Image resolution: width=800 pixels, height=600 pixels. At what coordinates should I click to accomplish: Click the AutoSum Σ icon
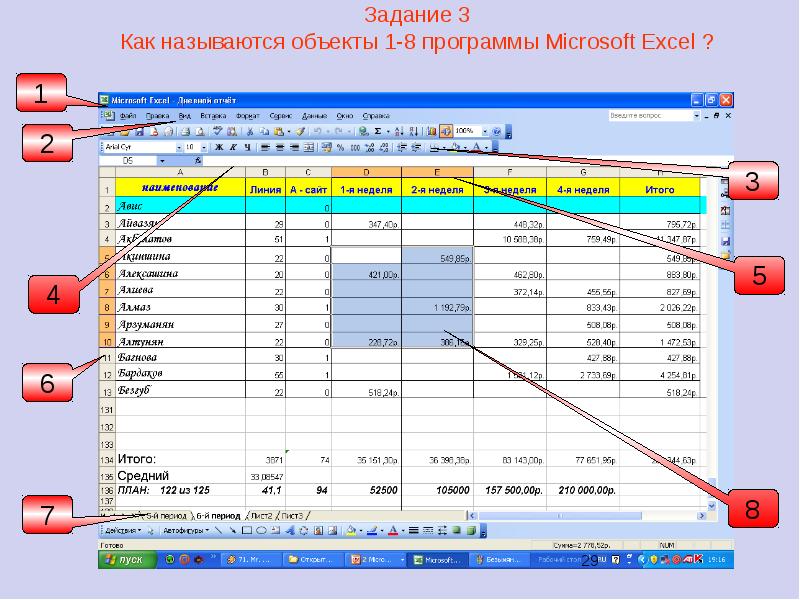coord(378,131)
